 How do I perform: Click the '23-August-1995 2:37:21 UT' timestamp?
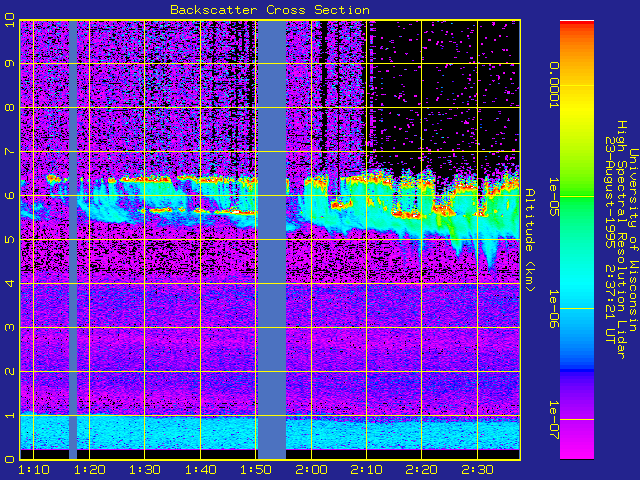click(610, 240)
